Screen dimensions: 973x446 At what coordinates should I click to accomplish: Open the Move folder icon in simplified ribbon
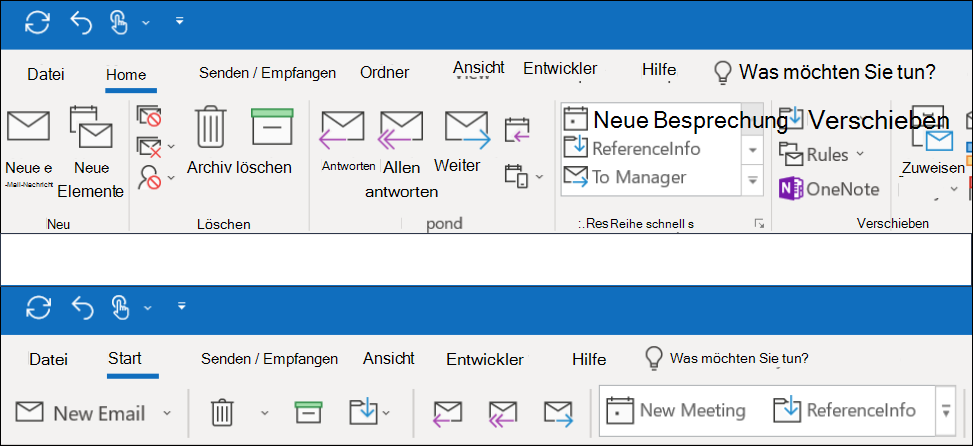[364, 413]
